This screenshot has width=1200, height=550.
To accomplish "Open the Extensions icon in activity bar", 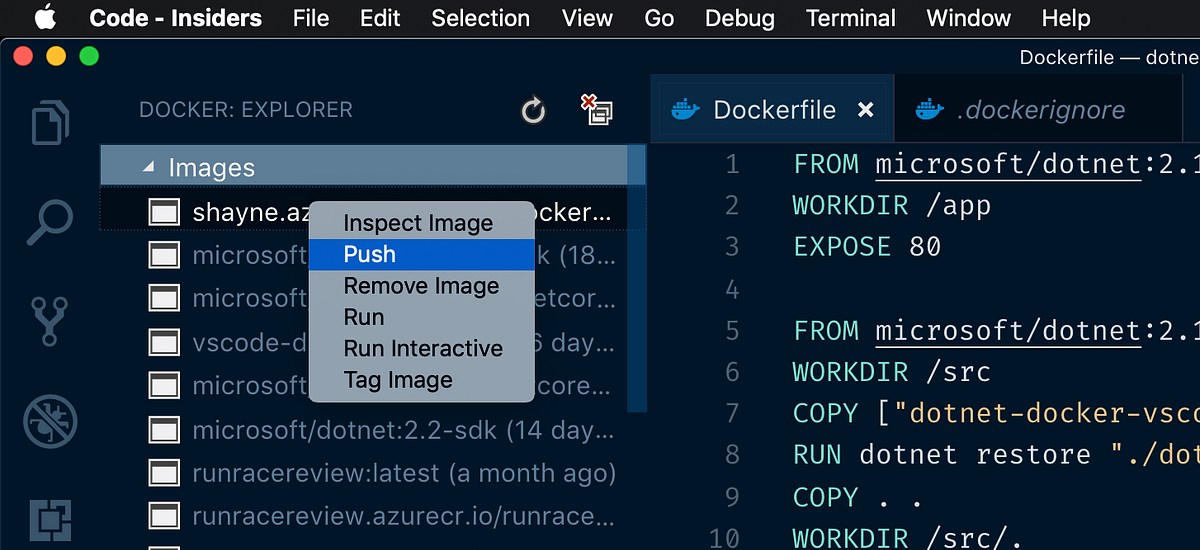I will [50, 520].
